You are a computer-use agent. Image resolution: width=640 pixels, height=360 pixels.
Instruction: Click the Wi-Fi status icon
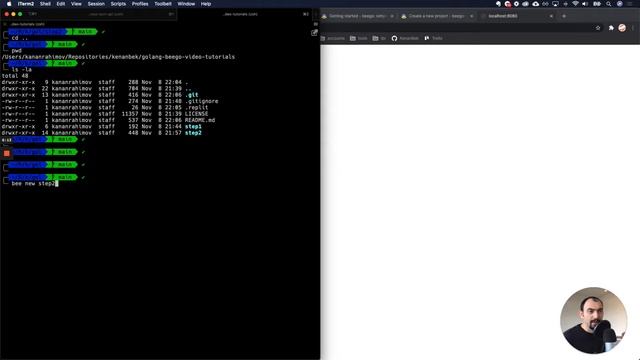pyautogui.click(x=575, y=4)
